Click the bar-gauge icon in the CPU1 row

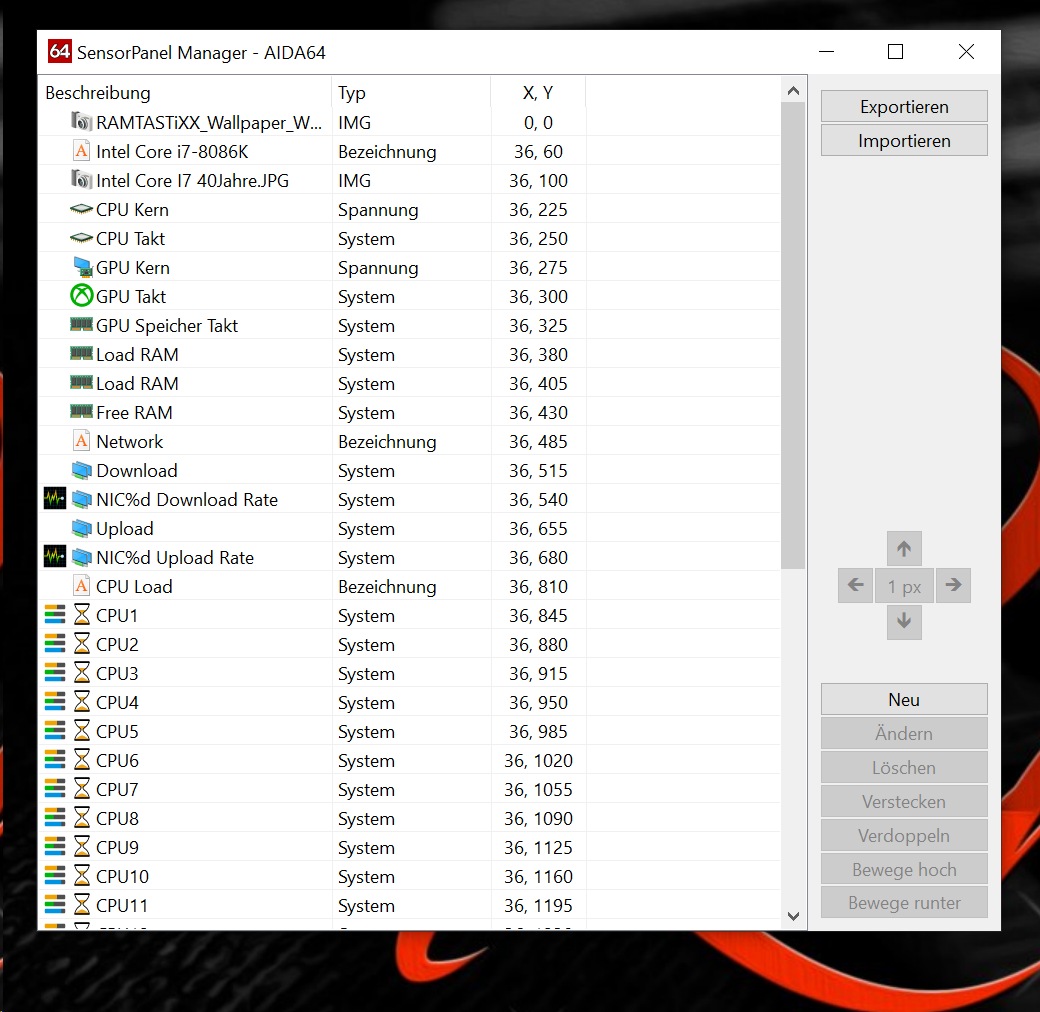(55, 615)
